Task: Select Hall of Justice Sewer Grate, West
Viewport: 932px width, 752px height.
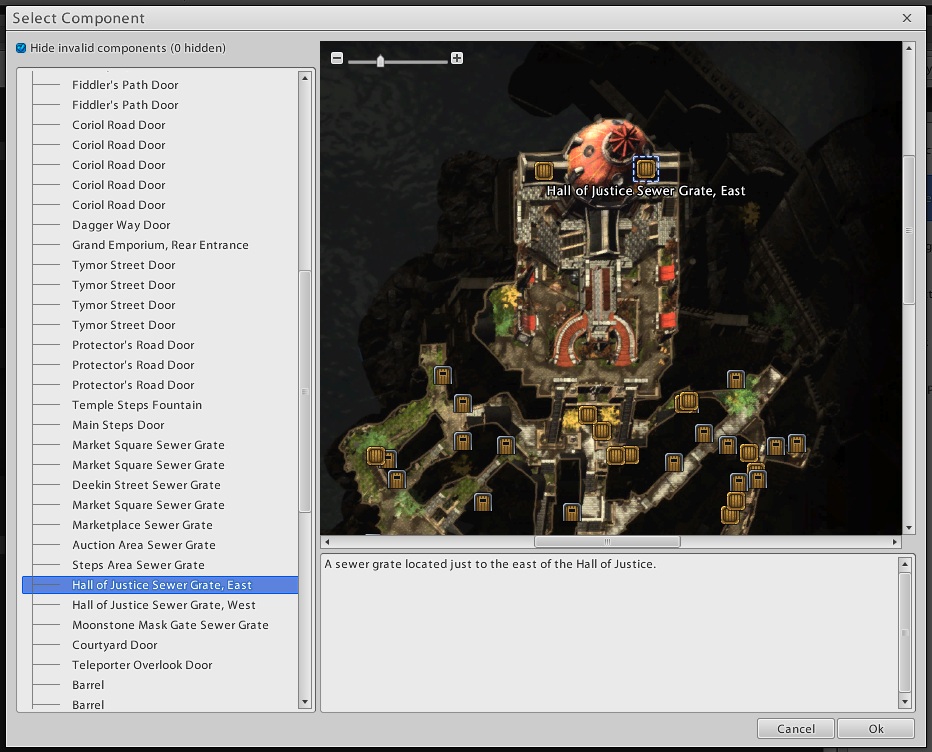Action: (x=164, y=605)
